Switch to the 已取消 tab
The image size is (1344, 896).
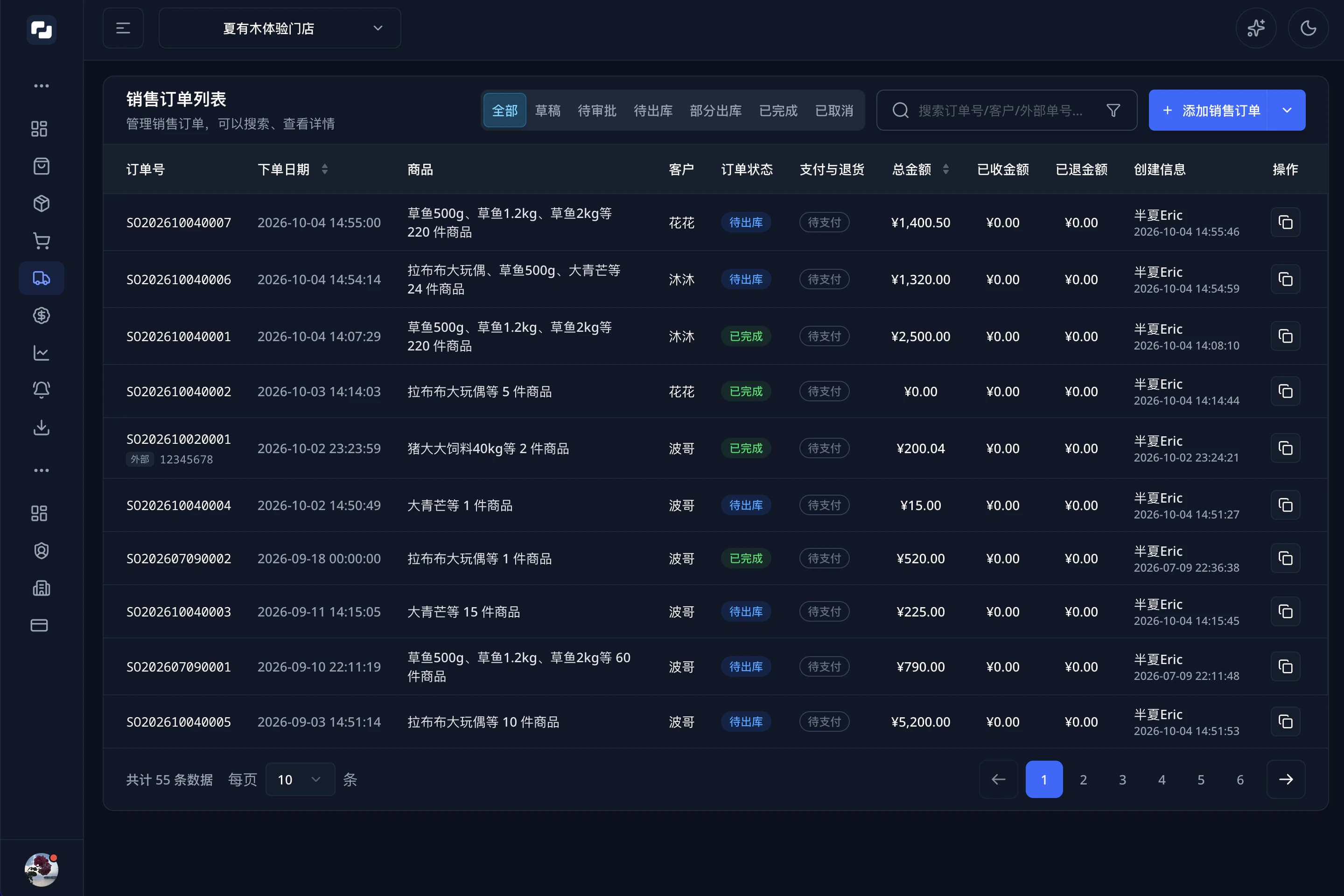(x=834, y=110)
